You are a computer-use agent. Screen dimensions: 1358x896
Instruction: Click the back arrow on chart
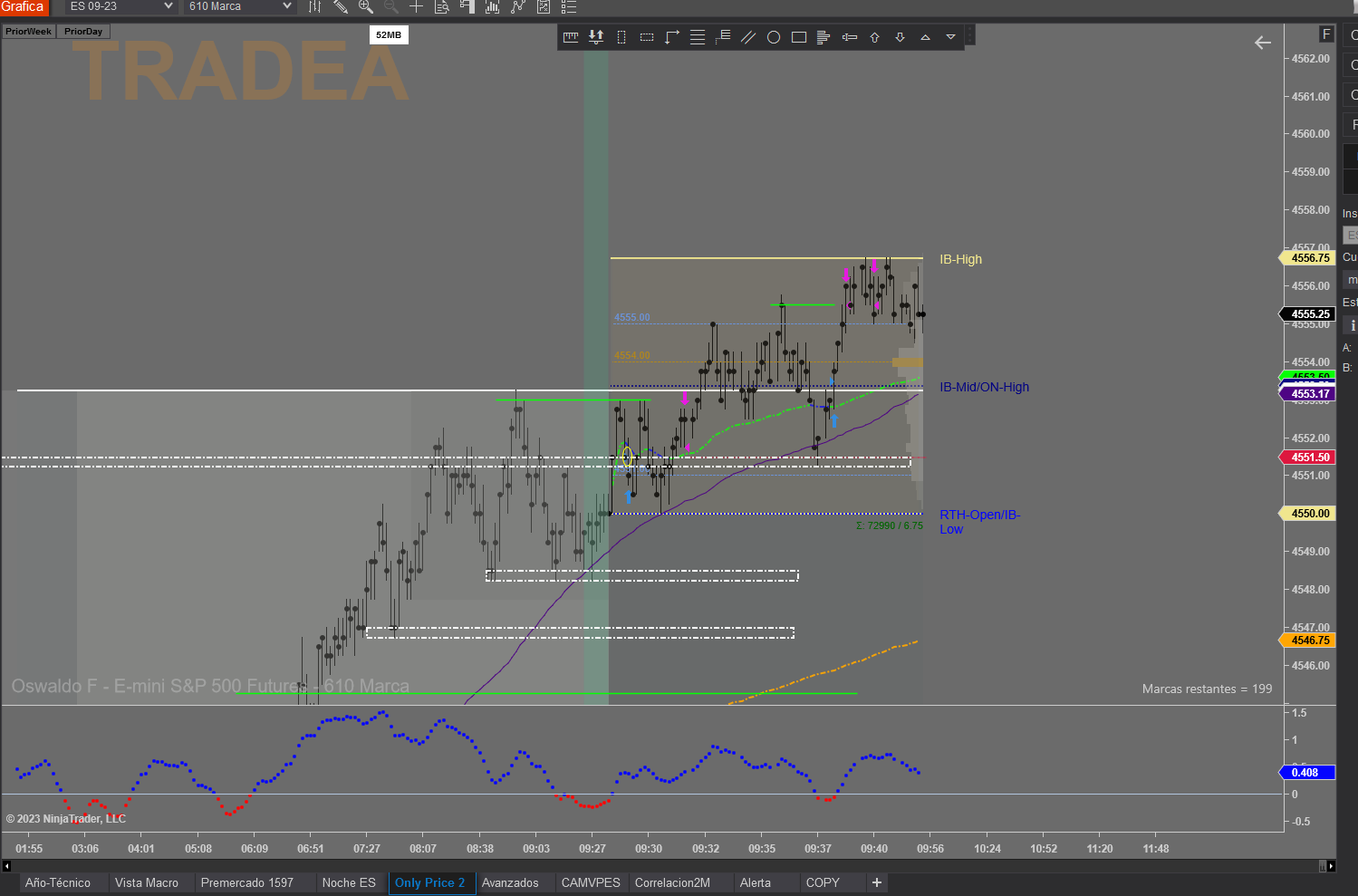(1263, 43)
